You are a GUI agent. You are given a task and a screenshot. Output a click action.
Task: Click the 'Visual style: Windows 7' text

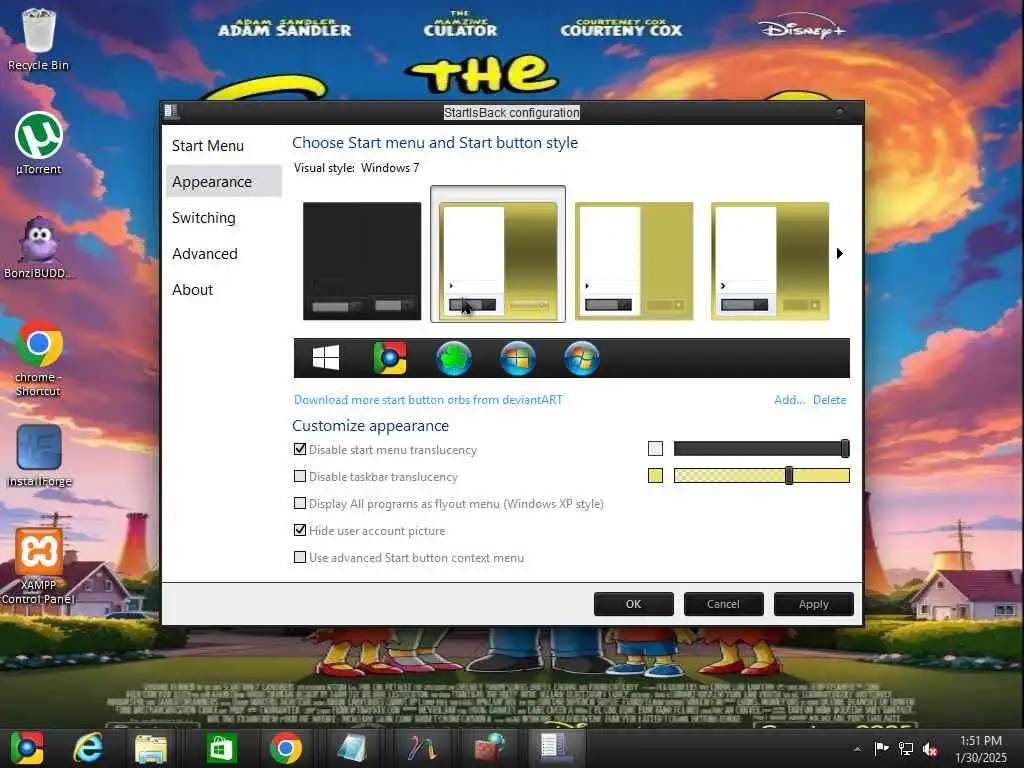pyautogui.click(x=357, y=168)
